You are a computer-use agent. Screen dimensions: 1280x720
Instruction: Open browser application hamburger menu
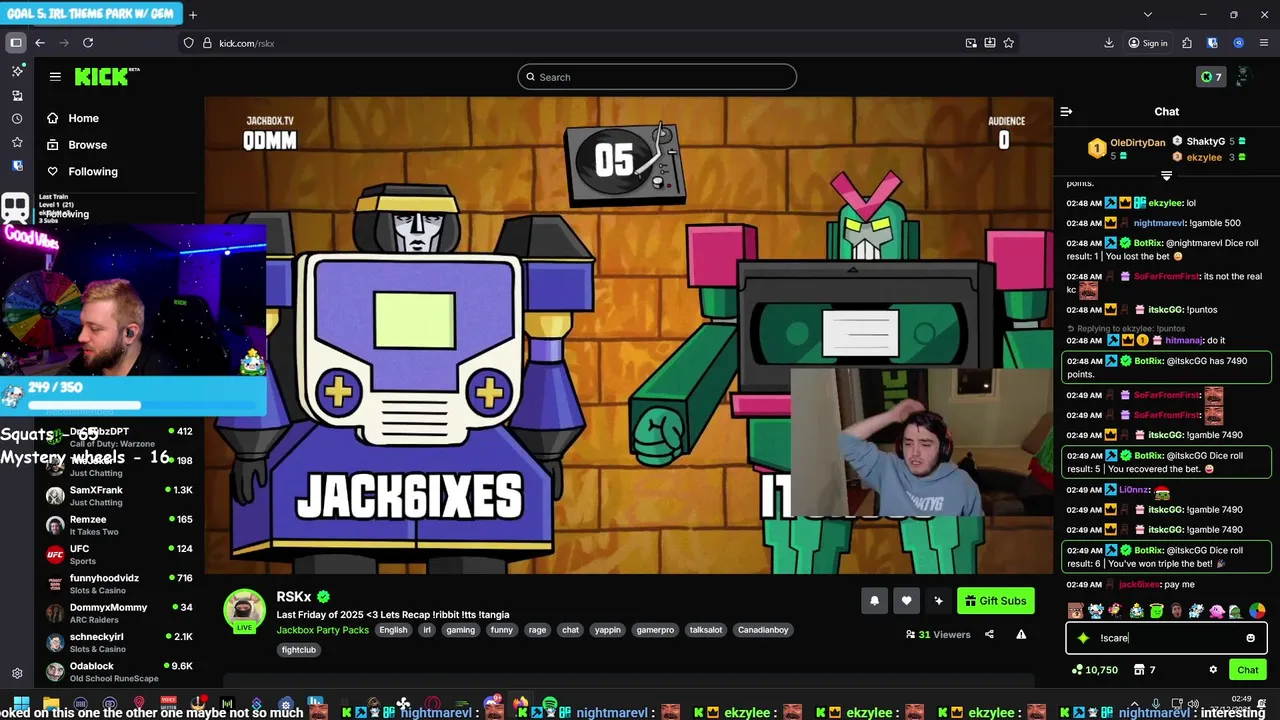(x=1265, y=43)
